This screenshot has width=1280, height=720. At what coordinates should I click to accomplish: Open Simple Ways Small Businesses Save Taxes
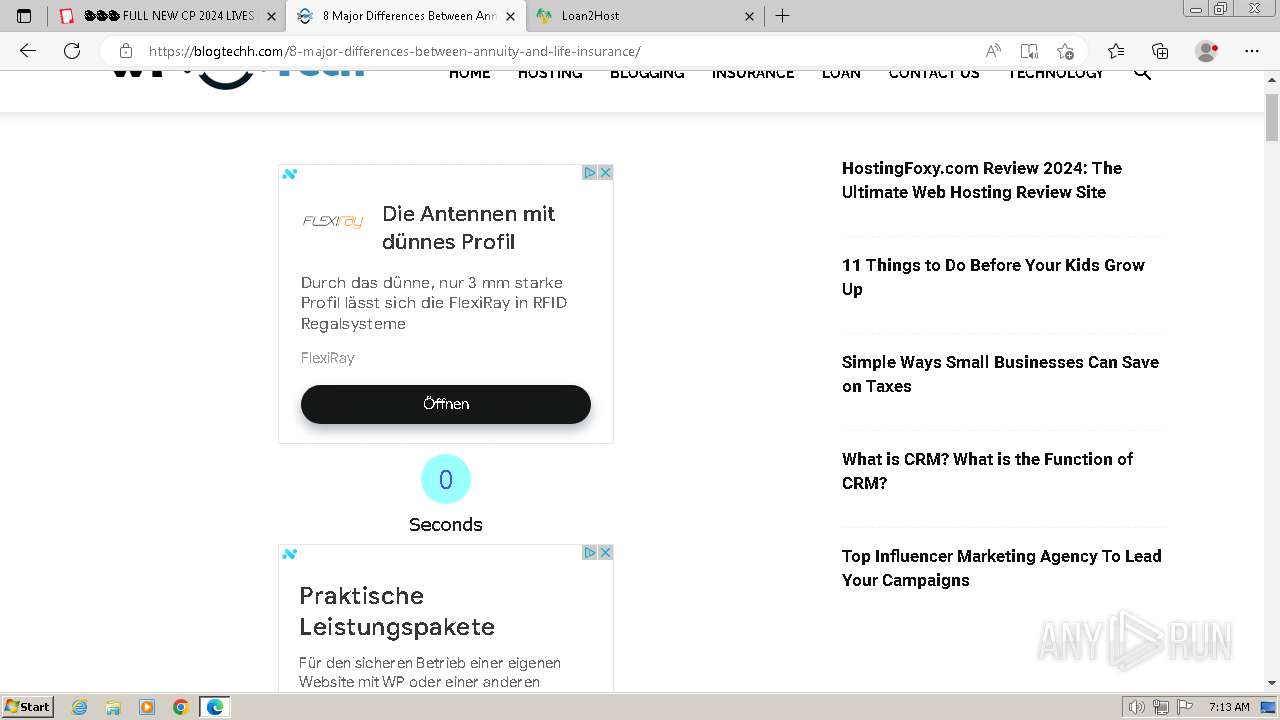[x=1000, y=374]
